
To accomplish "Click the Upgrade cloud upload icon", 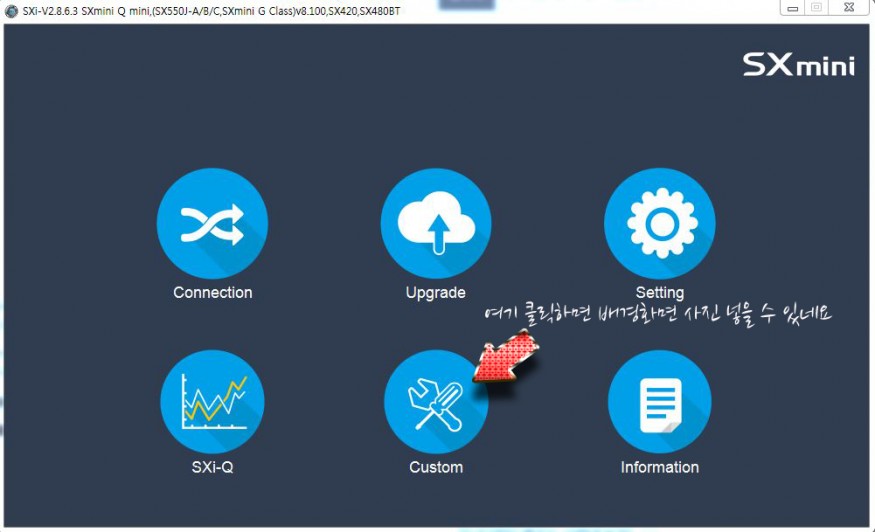I will tap(436, 223).
